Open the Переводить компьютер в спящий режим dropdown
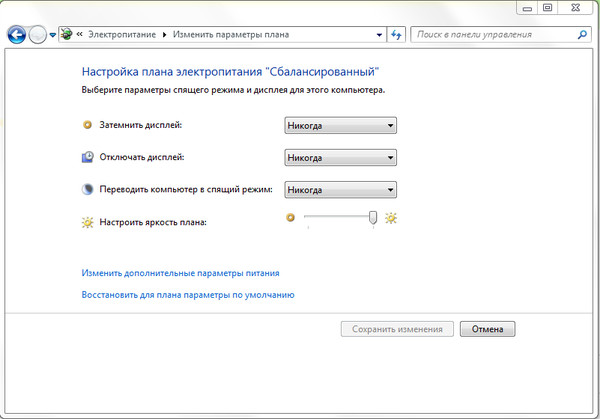Image resolution: width=600 pixels, height=419 pixels. (341, 190)
